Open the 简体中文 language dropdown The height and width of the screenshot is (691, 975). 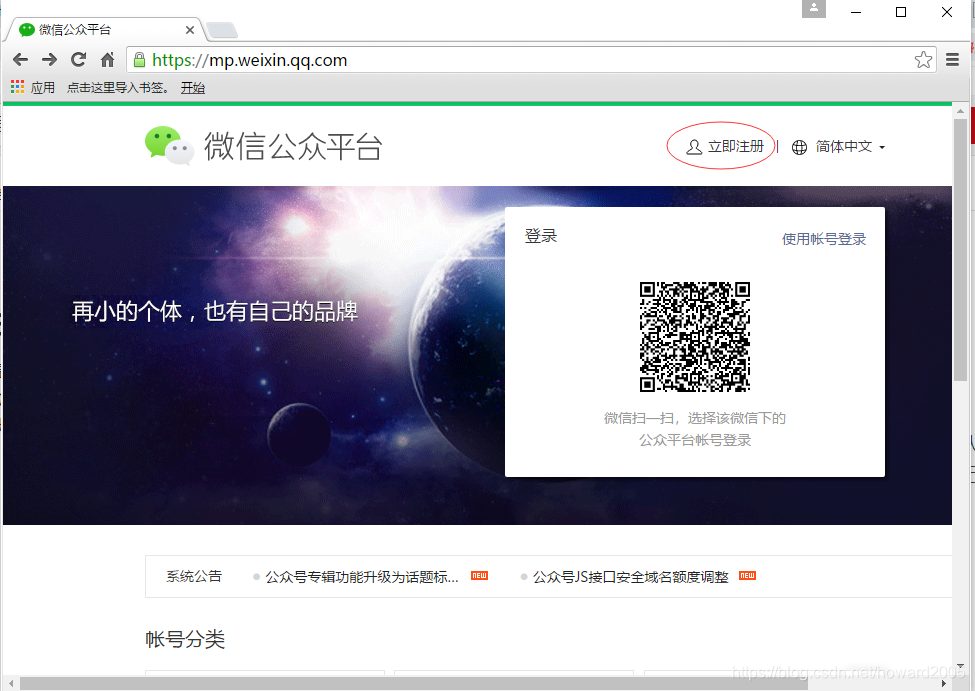point(848,147)
